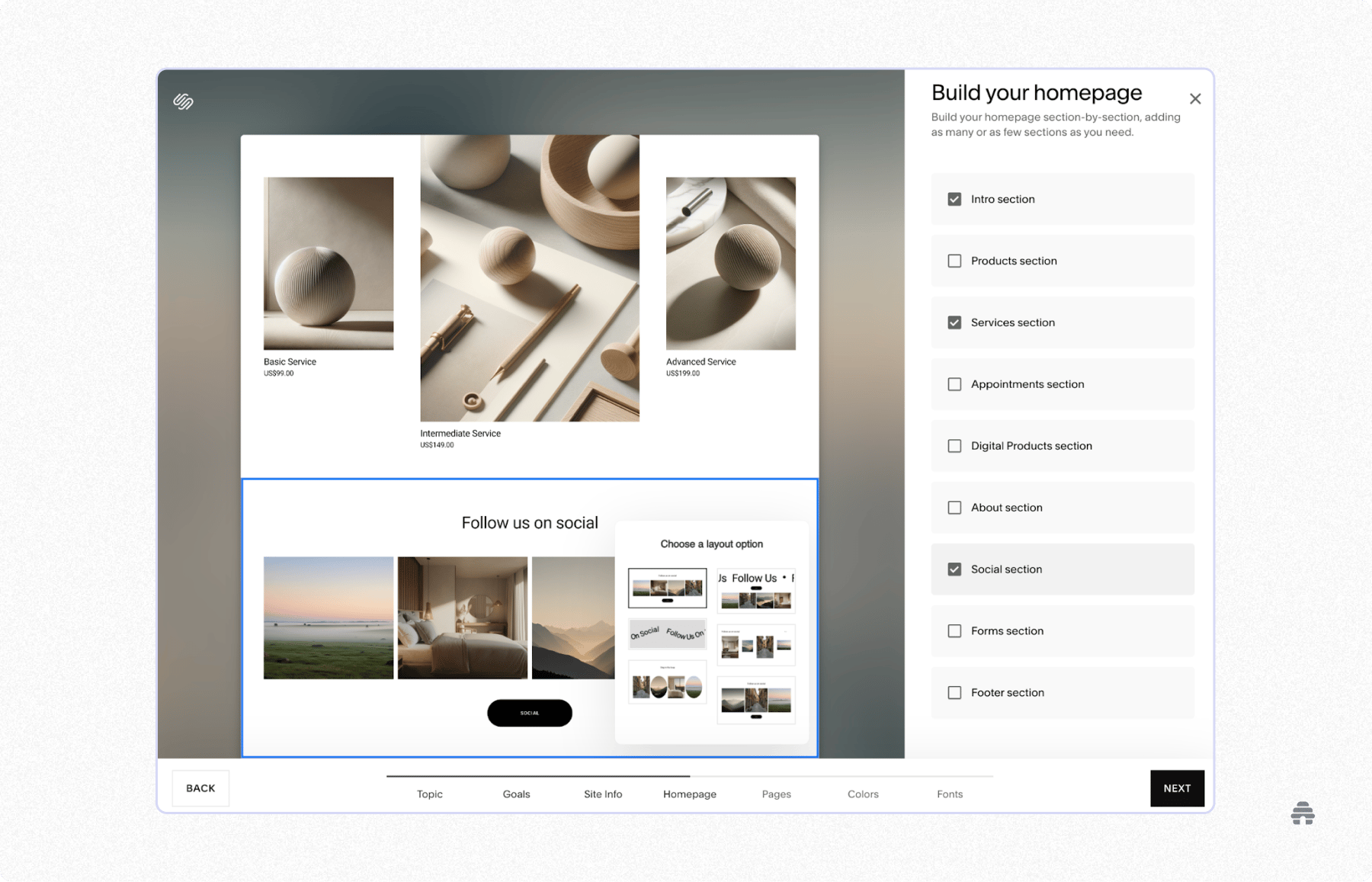Click the 'Products section' label text

pyautogui.click(x=1014, y=261)
